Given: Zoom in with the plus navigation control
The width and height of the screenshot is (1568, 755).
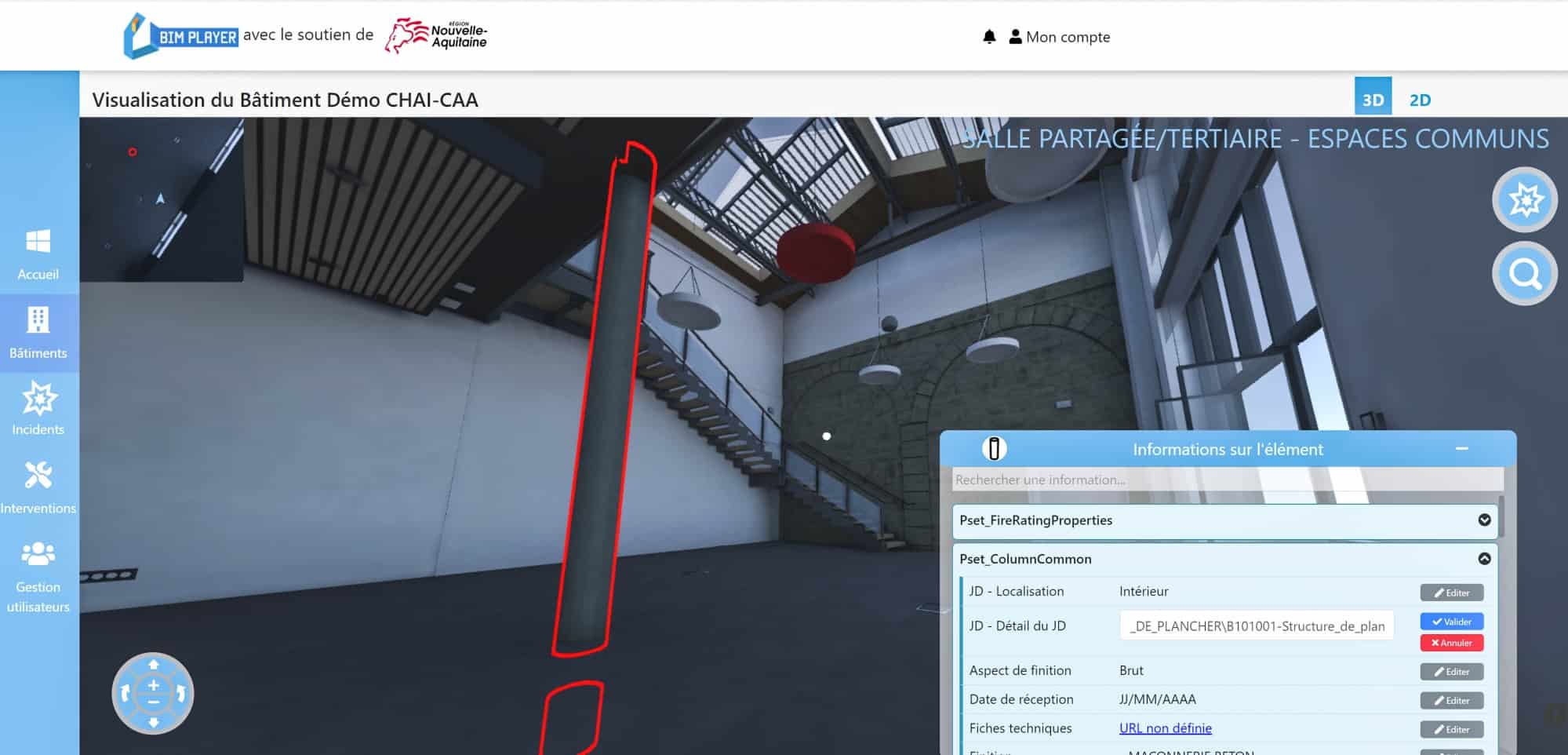Looking at the screenshot, I should [x=153, y=685].
